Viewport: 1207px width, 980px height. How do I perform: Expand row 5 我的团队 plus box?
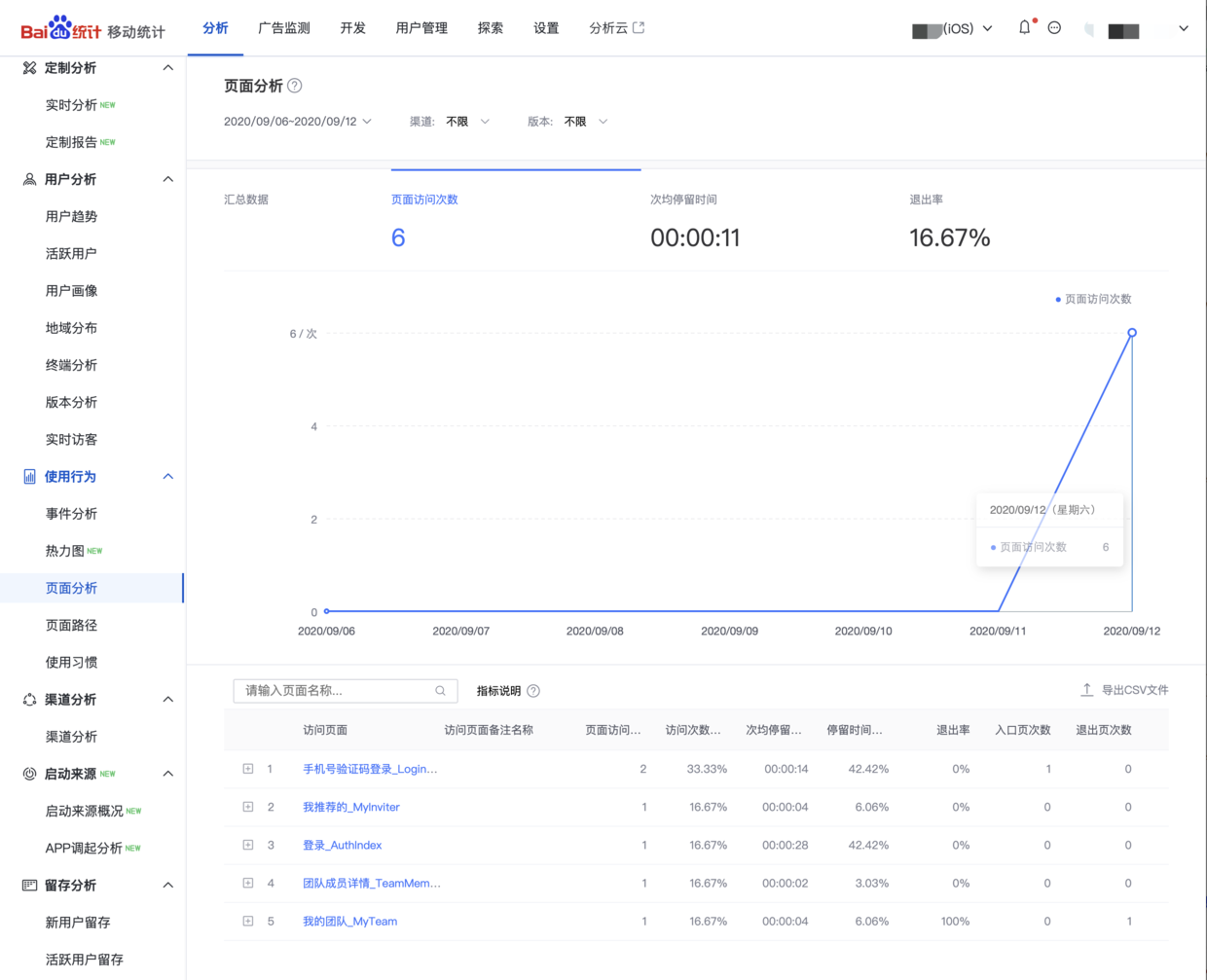pyautogui.click(x=248, y=921)
